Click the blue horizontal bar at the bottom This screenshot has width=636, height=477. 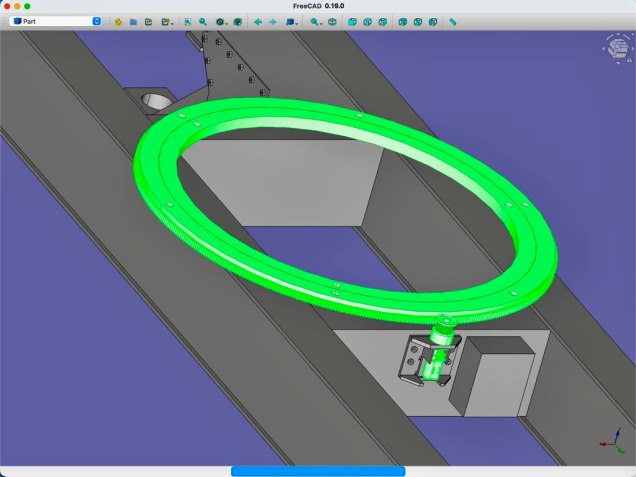point(318,471)
